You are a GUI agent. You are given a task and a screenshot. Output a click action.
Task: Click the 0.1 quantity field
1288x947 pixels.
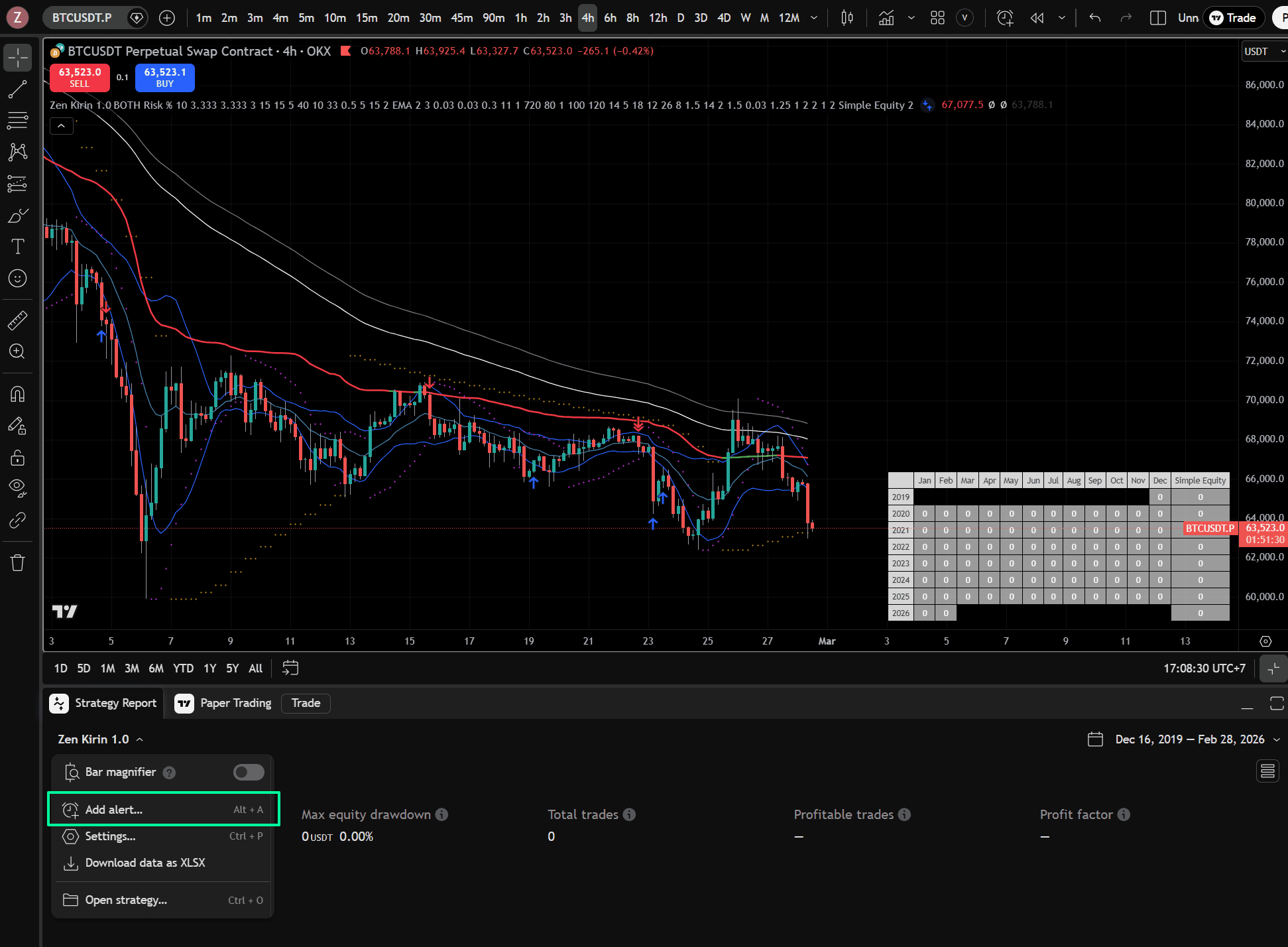(x=122, y=78)
